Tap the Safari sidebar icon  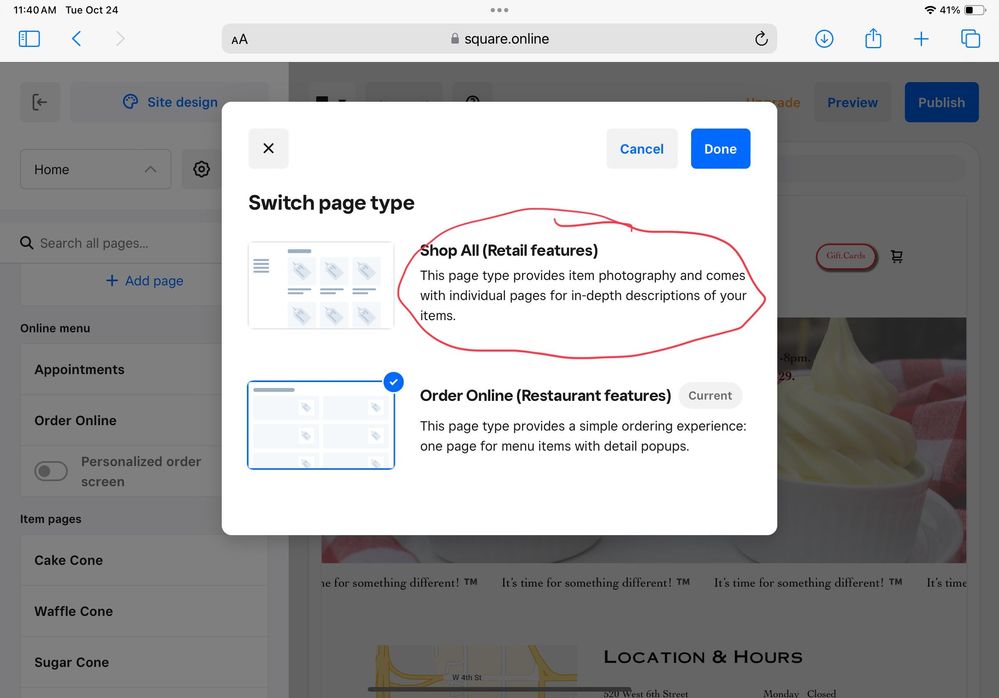point(29,39)
